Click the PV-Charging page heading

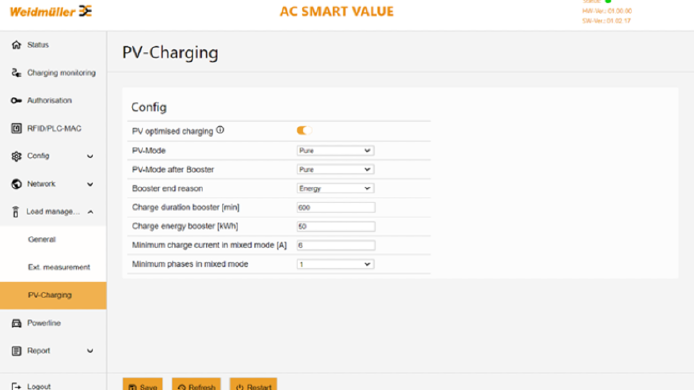pos(170,53)
